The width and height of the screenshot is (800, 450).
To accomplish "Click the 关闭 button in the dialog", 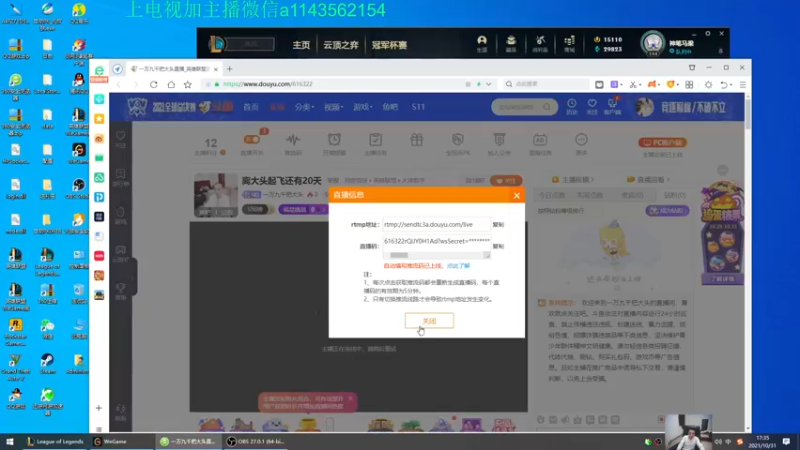I will click(x=429, y=321).
